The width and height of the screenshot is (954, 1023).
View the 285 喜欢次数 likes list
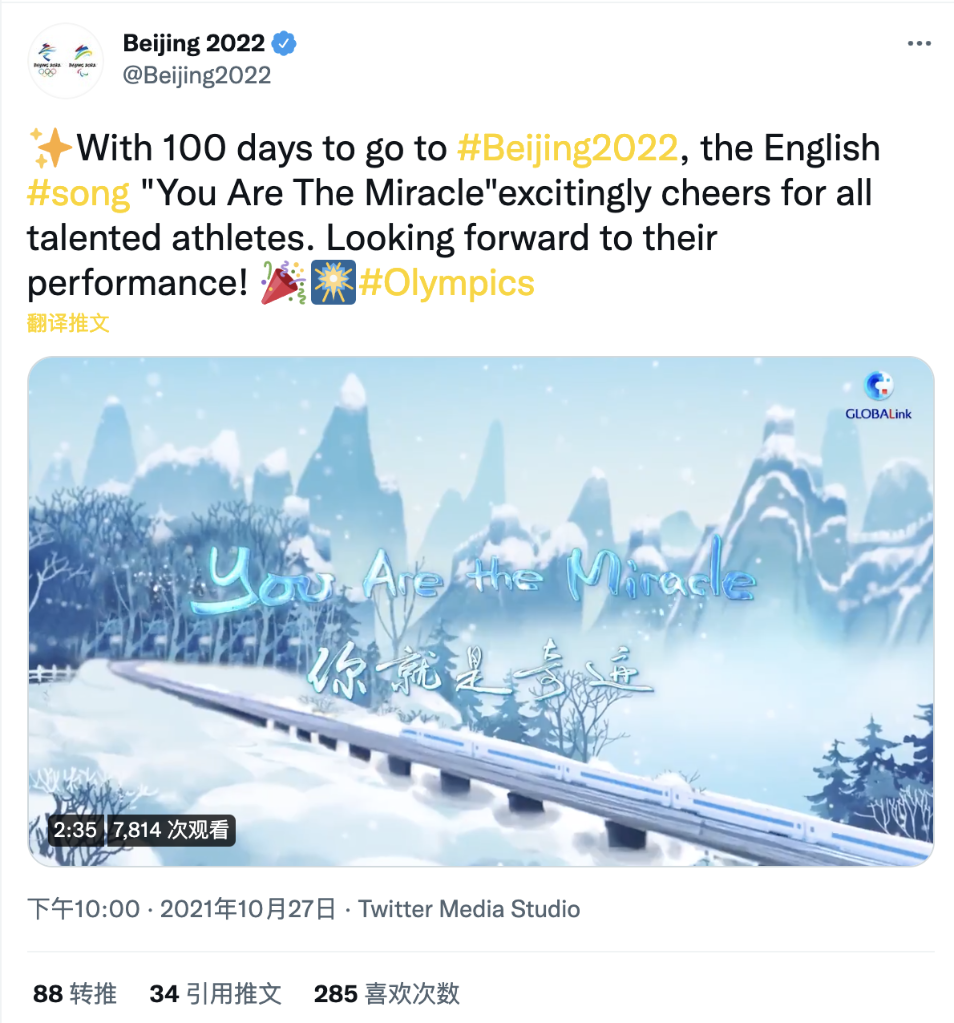[386, 993]
